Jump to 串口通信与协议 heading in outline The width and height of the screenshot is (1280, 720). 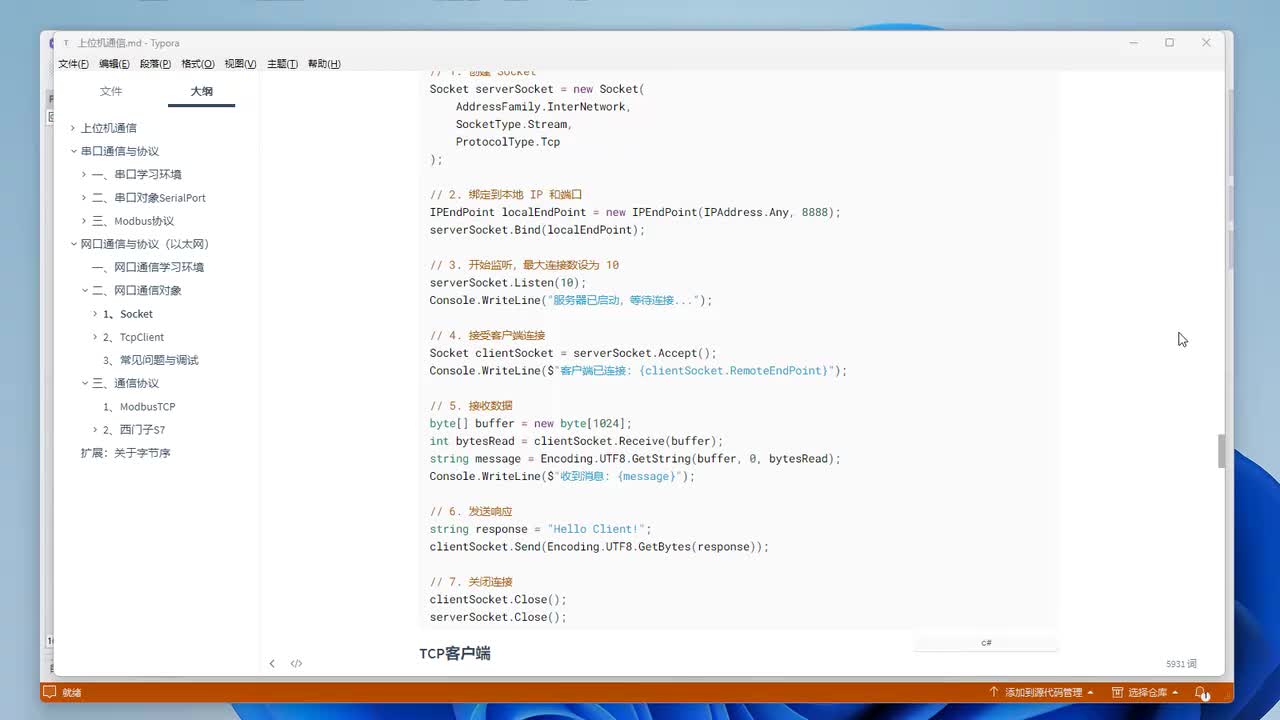click(x=120, y=151)
